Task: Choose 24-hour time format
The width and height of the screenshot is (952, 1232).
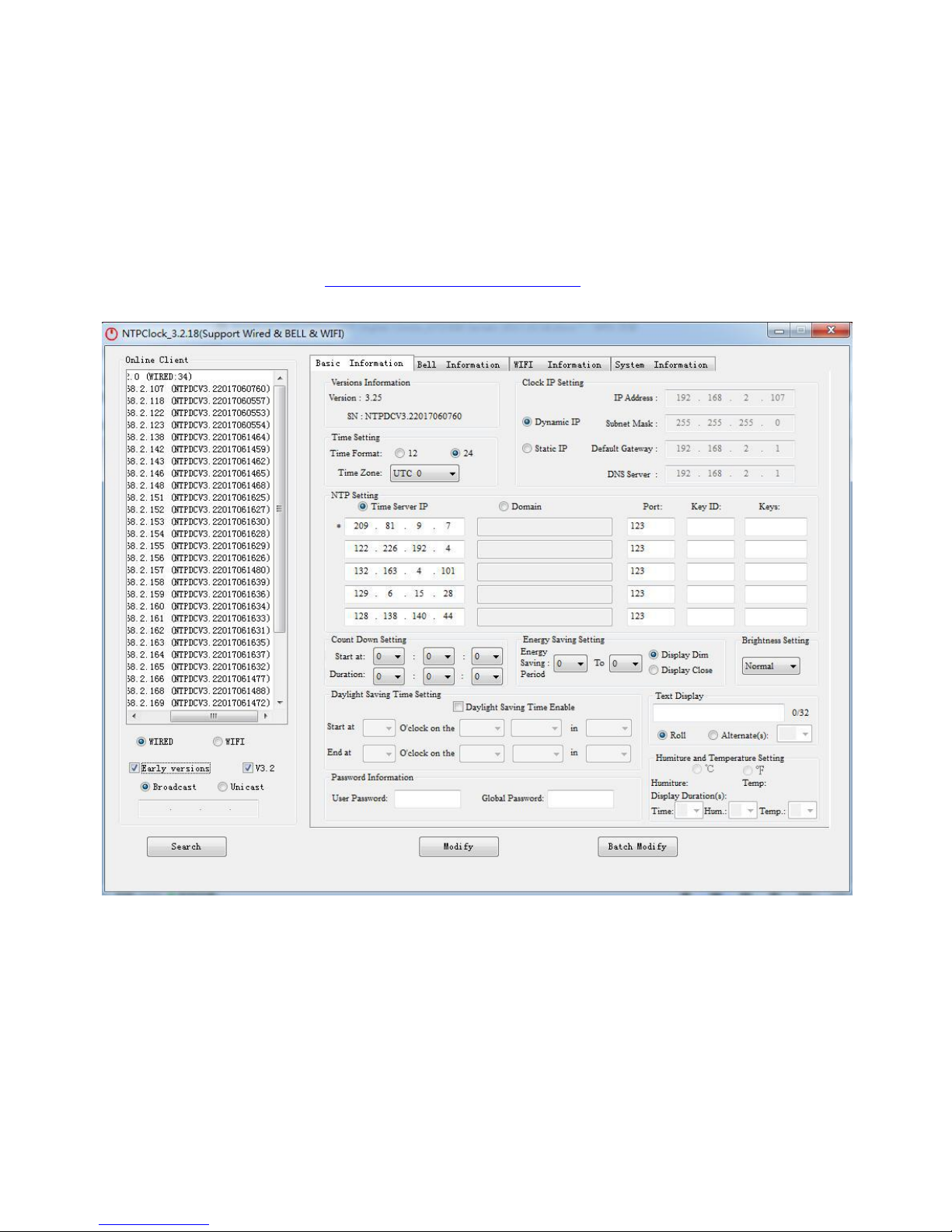Action: pos(455,453)
